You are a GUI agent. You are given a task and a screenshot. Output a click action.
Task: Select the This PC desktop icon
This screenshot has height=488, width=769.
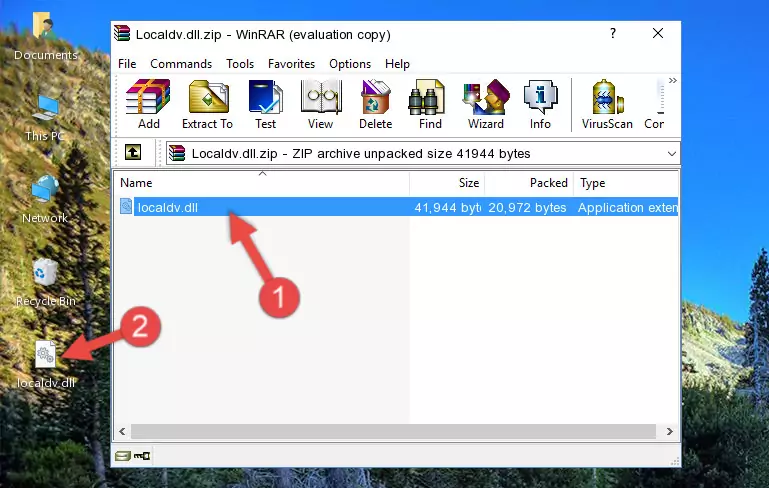[45, 118]
